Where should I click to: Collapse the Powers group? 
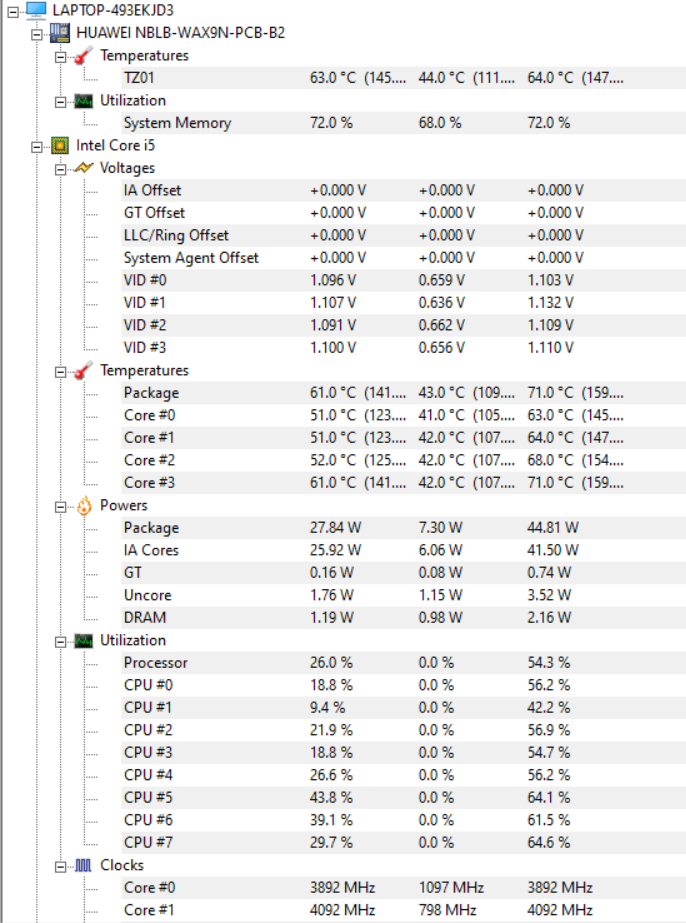tap(60, 507)
